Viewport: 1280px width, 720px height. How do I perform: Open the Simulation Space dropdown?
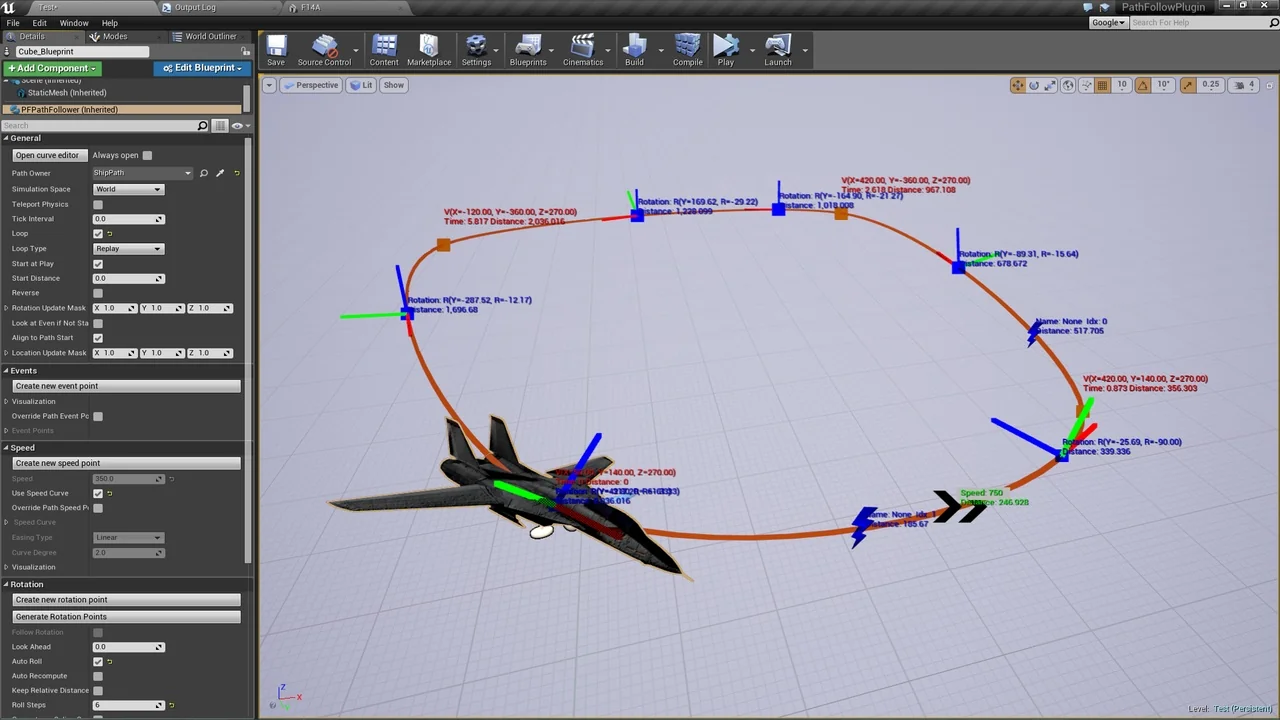127,189
